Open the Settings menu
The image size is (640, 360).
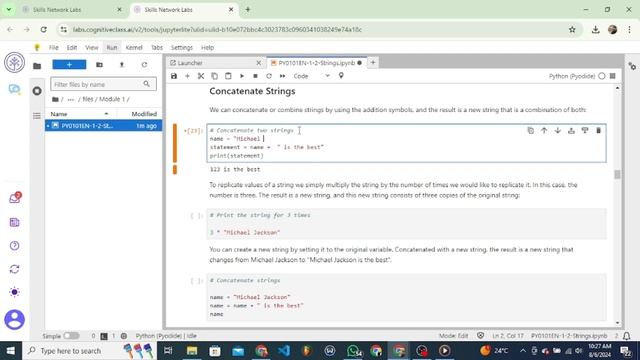pyautogui.click(x=182, y=47)
